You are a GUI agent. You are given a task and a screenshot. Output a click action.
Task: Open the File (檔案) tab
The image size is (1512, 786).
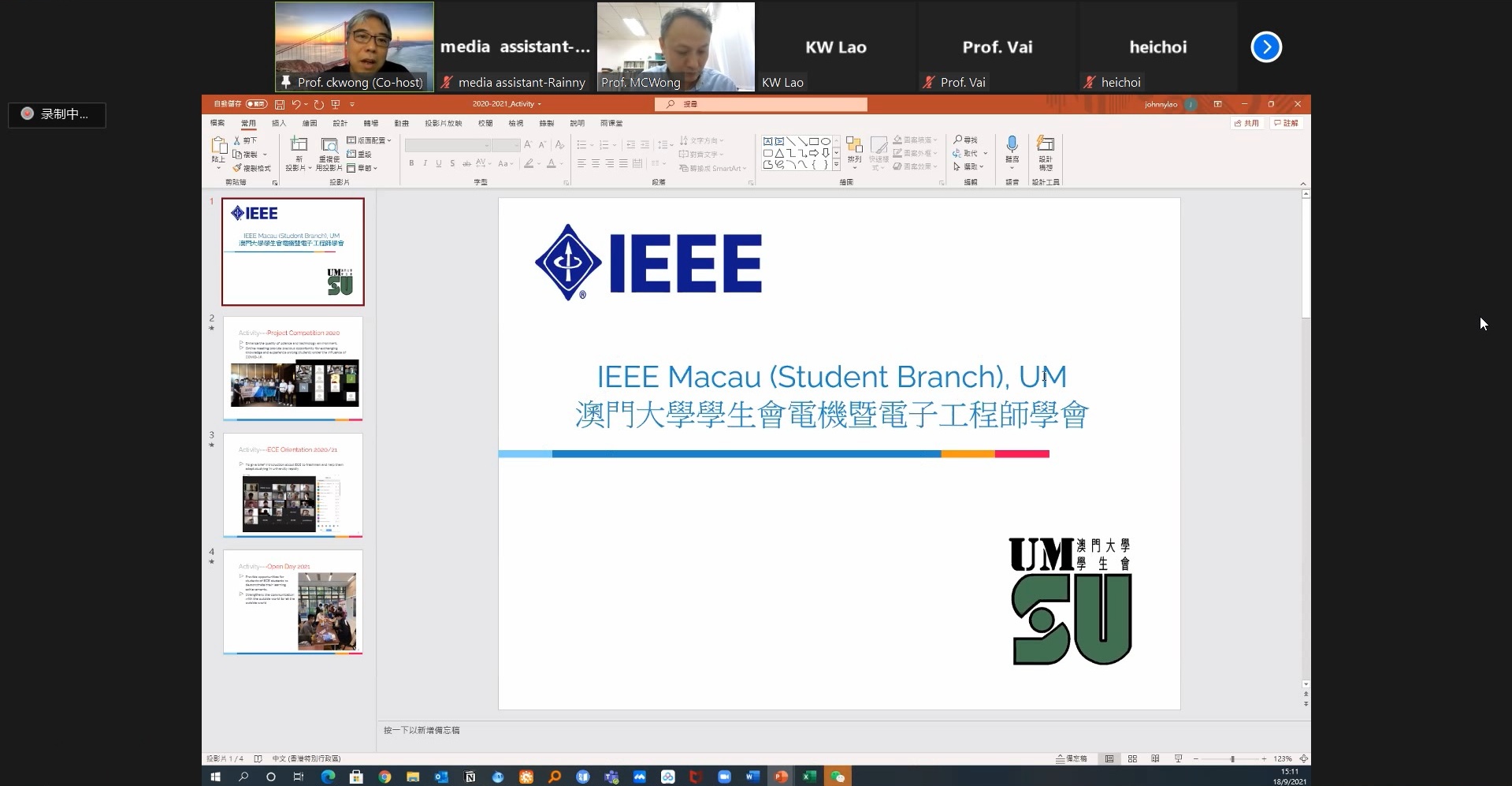[x=217, y=123]
